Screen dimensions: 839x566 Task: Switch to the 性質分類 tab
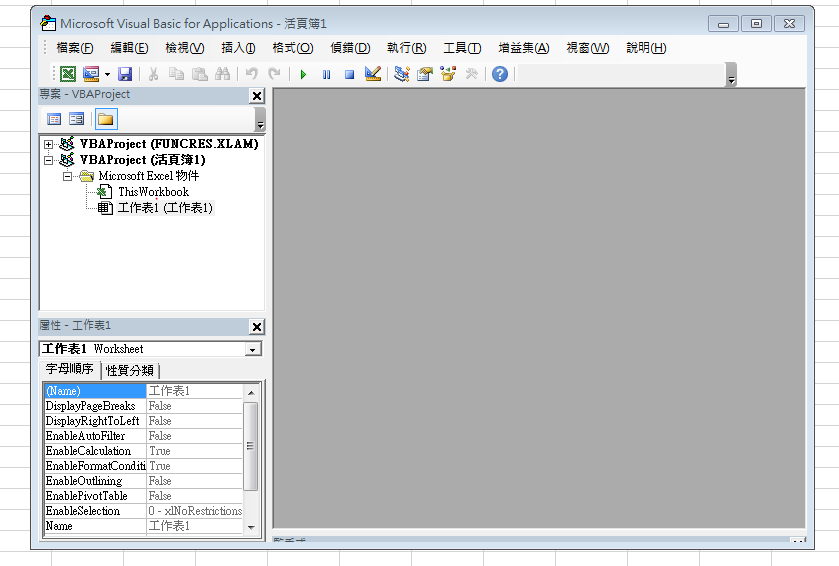(130, 370)
